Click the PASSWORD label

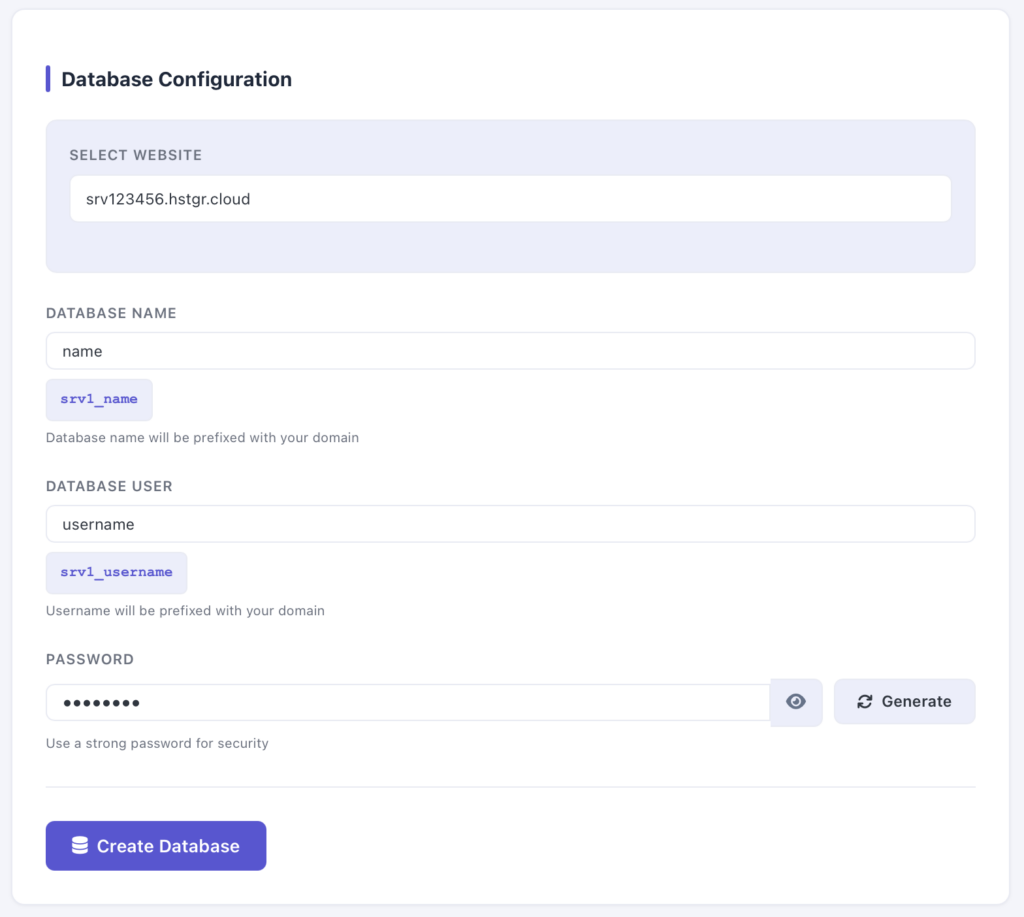click(x=89, y=659)
